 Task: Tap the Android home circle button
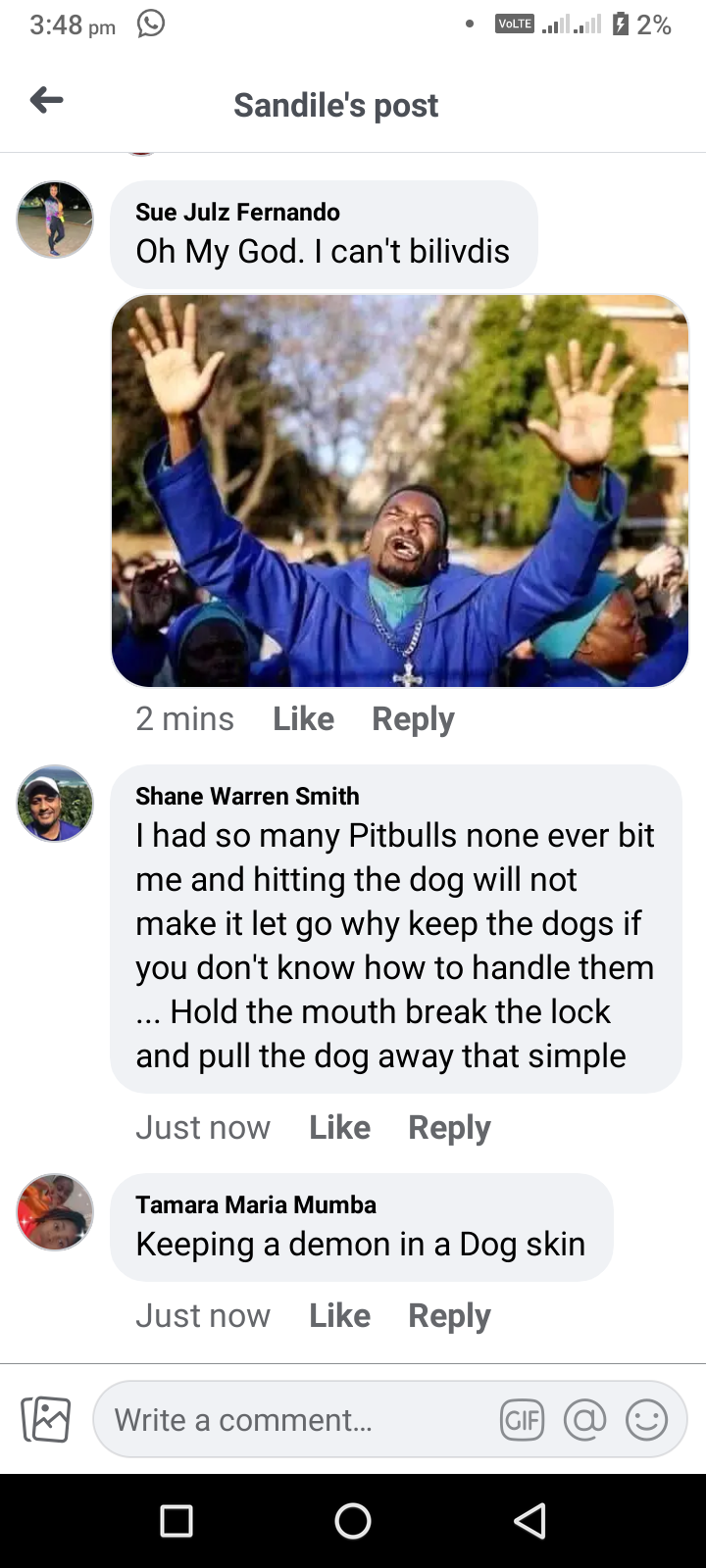pyautogui.click(x=353, y=1521)
